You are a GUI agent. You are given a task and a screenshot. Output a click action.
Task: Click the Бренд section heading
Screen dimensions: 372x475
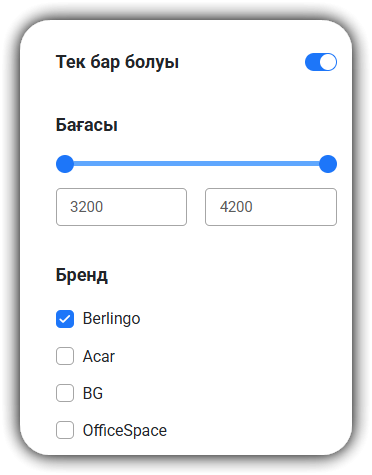(82, 275)
